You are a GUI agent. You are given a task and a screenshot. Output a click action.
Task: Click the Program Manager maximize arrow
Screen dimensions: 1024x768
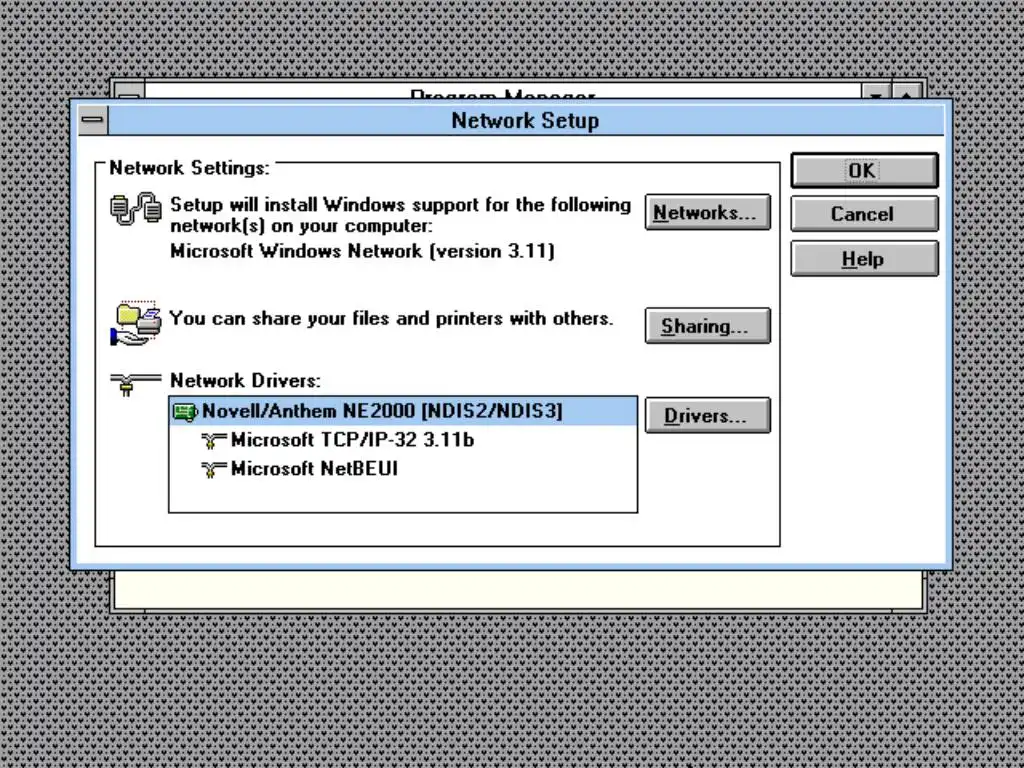[906, 92]
